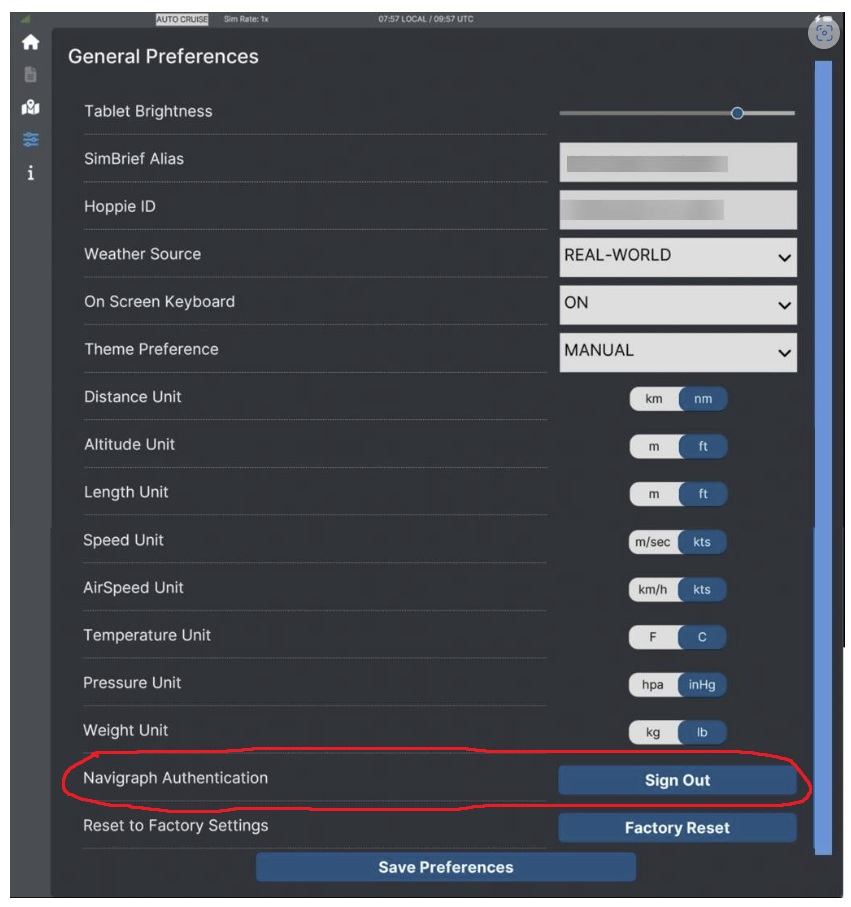The width and height of the screenshot is (851, 907).
Task: Click the Navigraph Sign Out button
Action: coord(677,780)
